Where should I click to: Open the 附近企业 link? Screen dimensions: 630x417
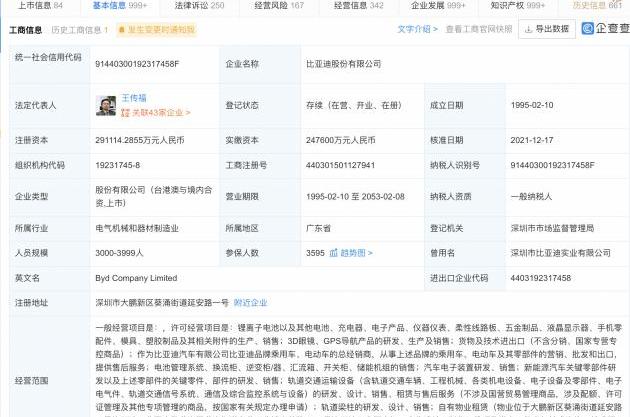(250, 303)
